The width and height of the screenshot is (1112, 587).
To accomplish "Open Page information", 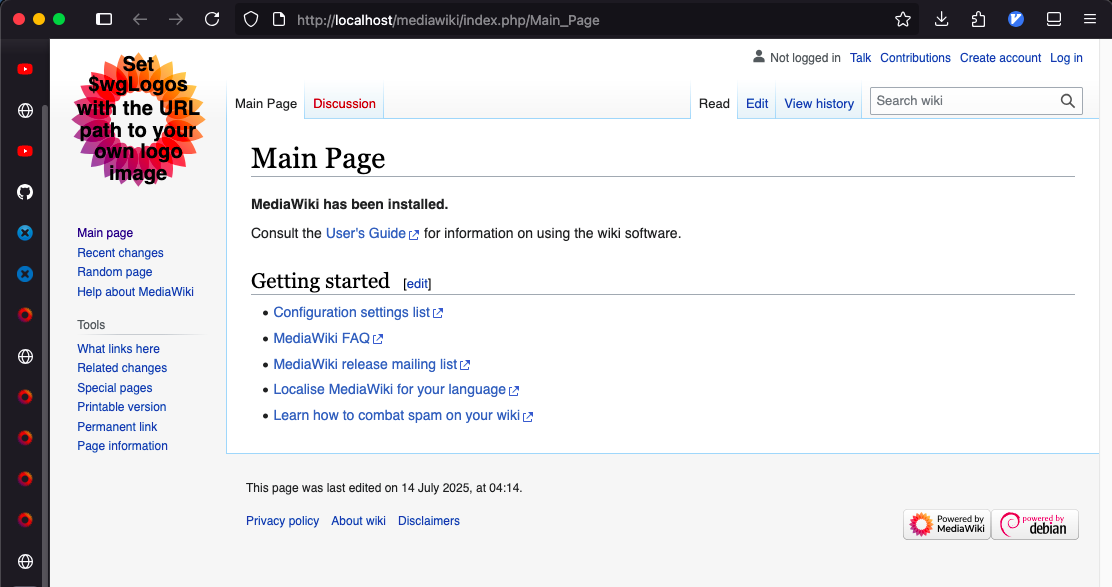I will pyautogui.click(x=123, y=446).
